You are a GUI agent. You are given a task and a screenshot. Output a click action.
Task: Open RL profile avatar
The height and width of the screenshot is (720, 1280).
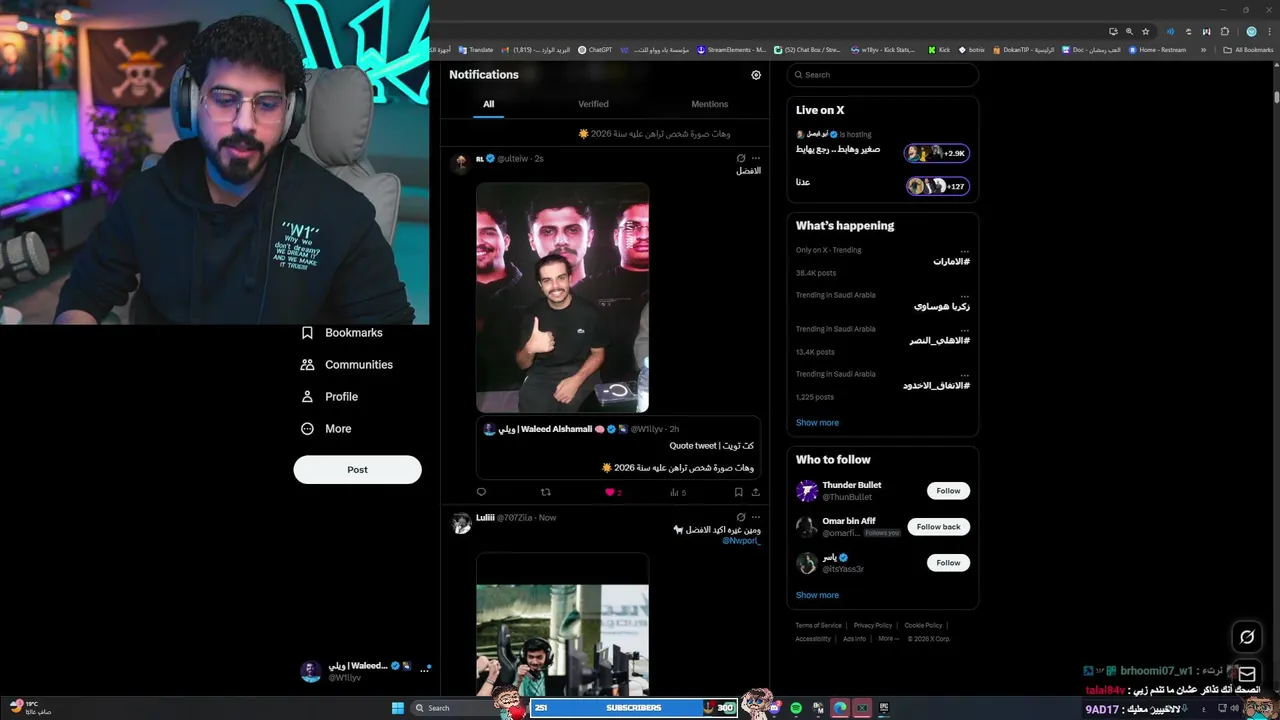tap(460, 163)
